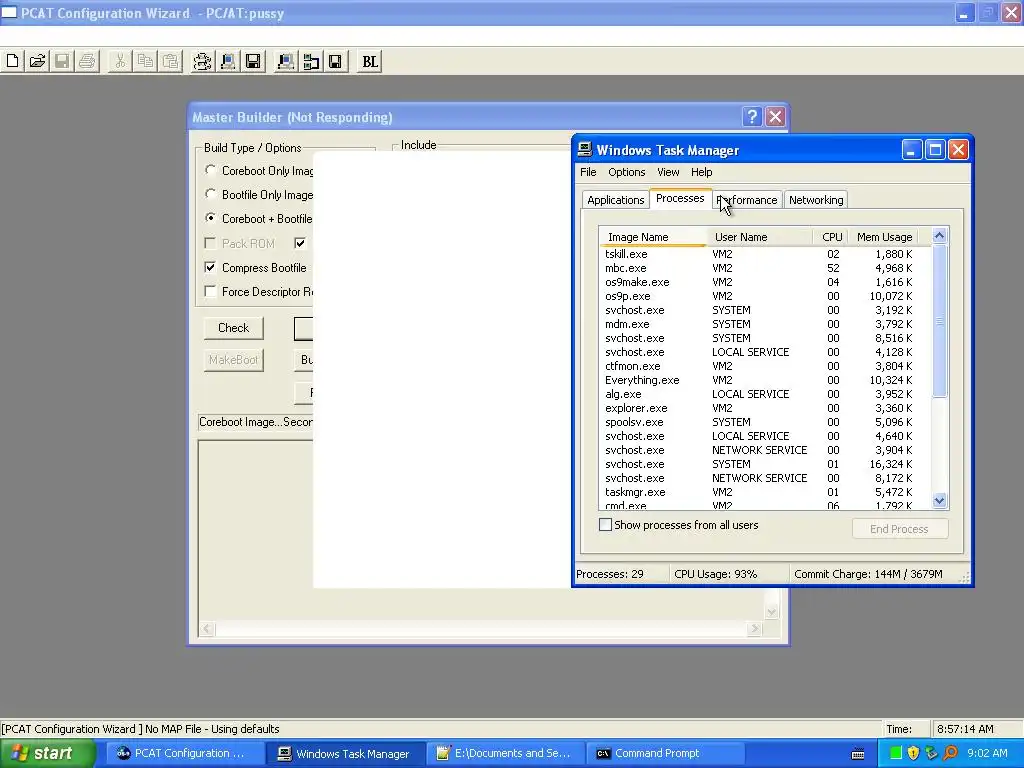
Task: Select the Coreboot Only Image radio button
Action: coord(210,170)
